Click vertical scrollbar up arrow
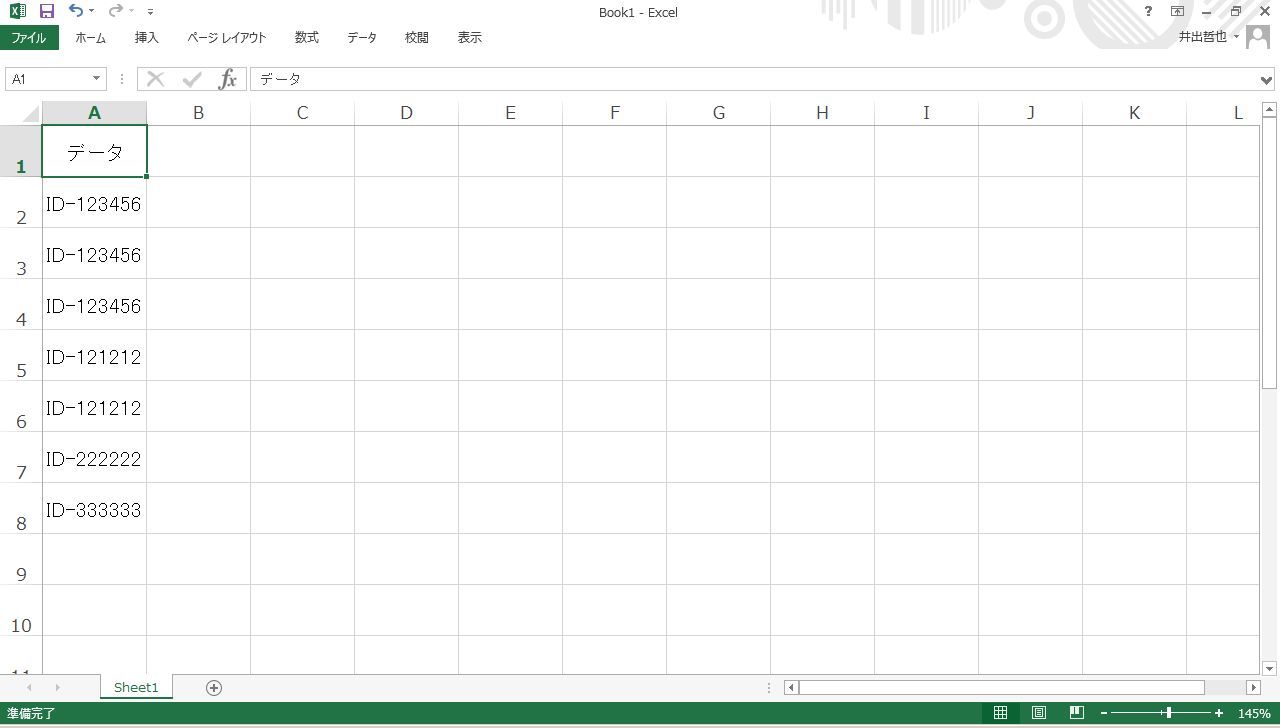The width and height of the screenshot is (1280, 728). (1269, 109)
